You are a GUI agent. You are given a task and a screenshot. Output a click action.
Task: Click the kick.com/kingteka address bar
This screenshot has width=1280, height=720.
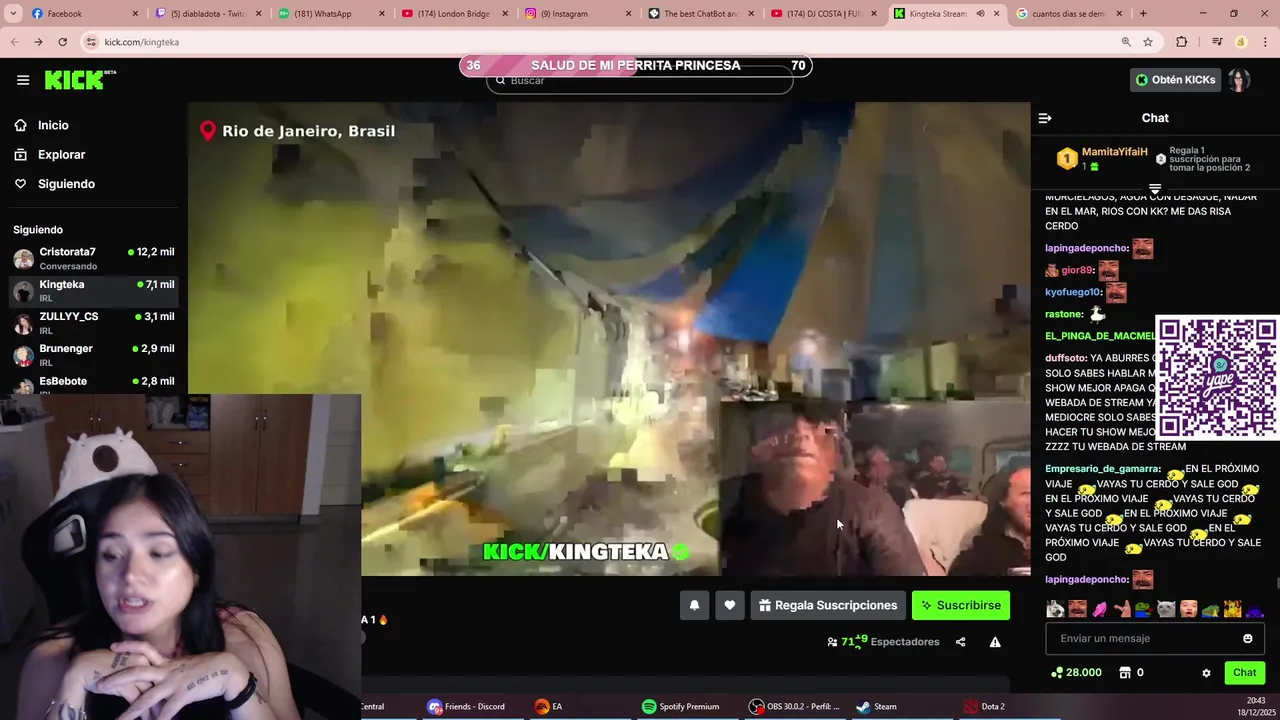pyautogui.click(x=600, y=42)
